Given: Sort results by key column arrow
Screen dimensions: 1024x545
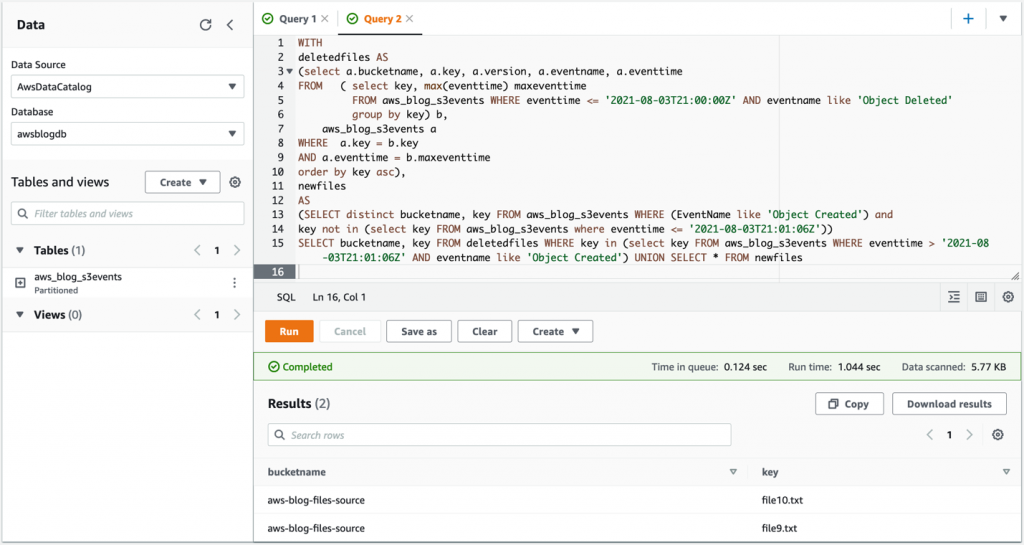Looking at the screenshot, I should point(1006,472).
